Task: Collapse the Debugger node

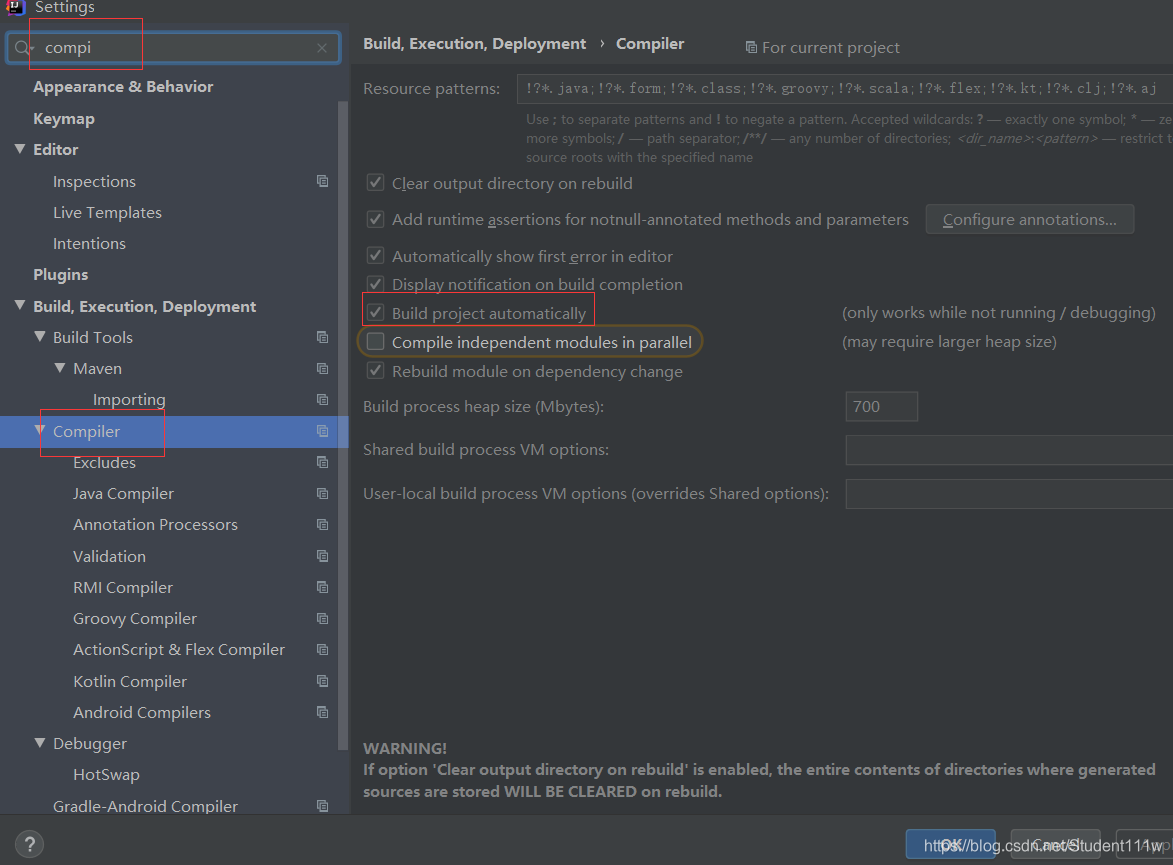Action: click(40, 742)
